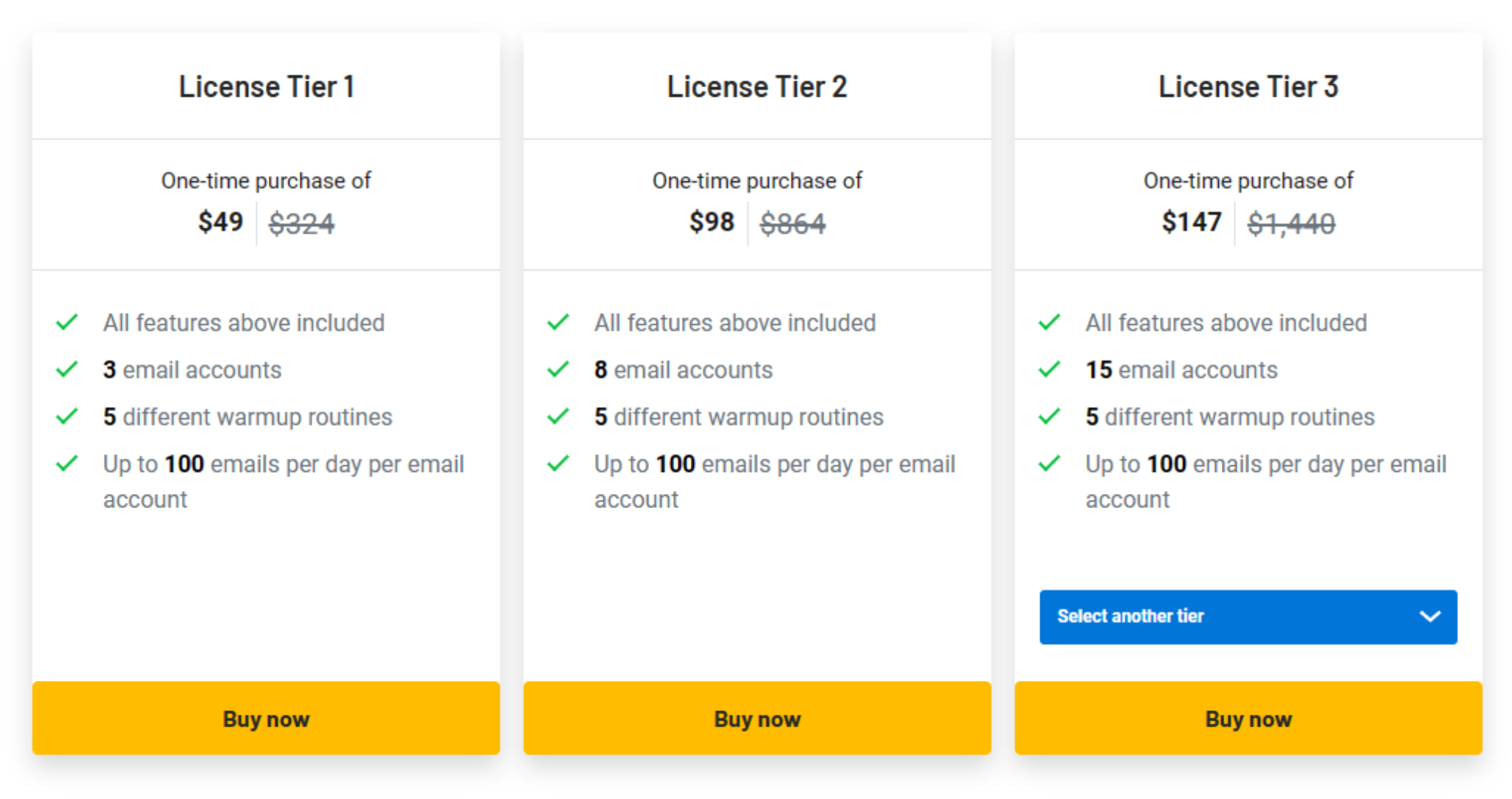Click the green checkmark beside "15 email accounts"
The height and width of the screenshot is (799, 1512).
click(x=1049, y=369)
